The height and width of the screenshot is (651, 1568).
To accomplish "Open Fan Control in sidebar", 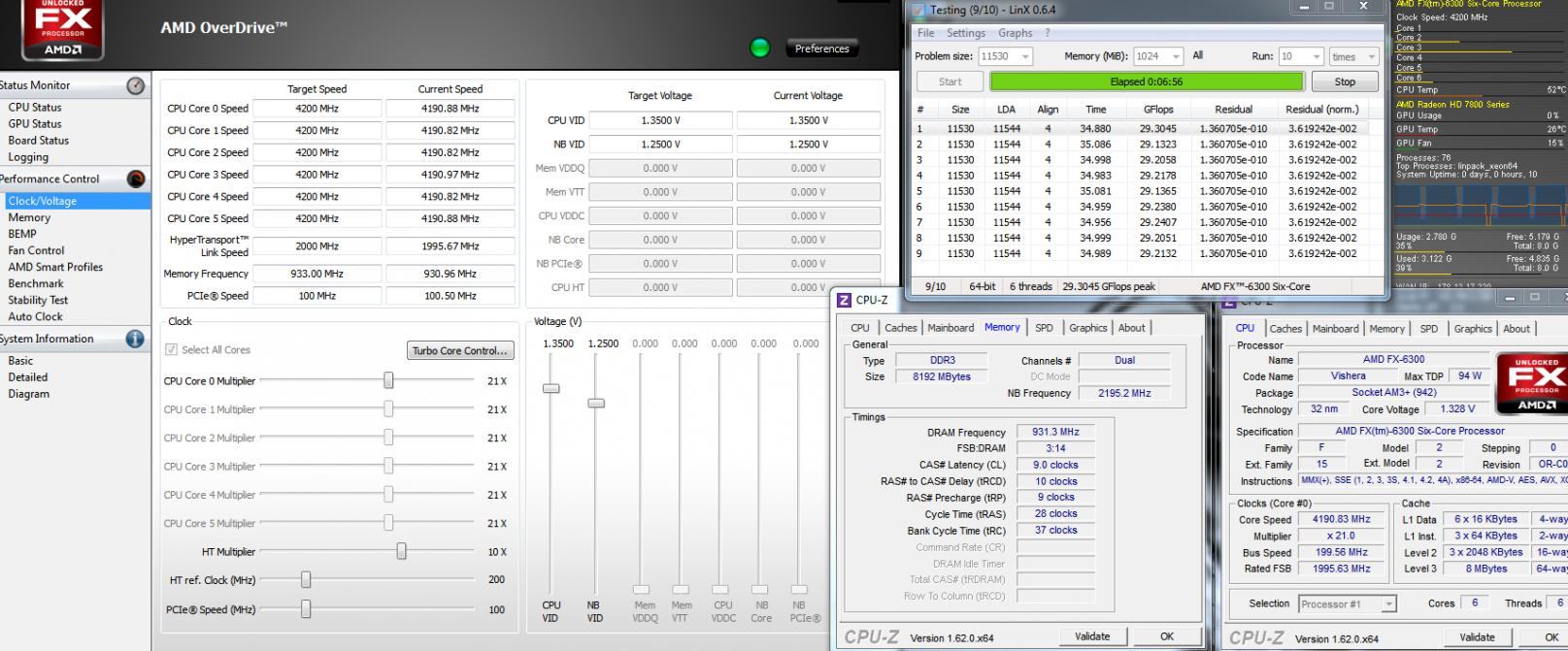I will (36, 250).
